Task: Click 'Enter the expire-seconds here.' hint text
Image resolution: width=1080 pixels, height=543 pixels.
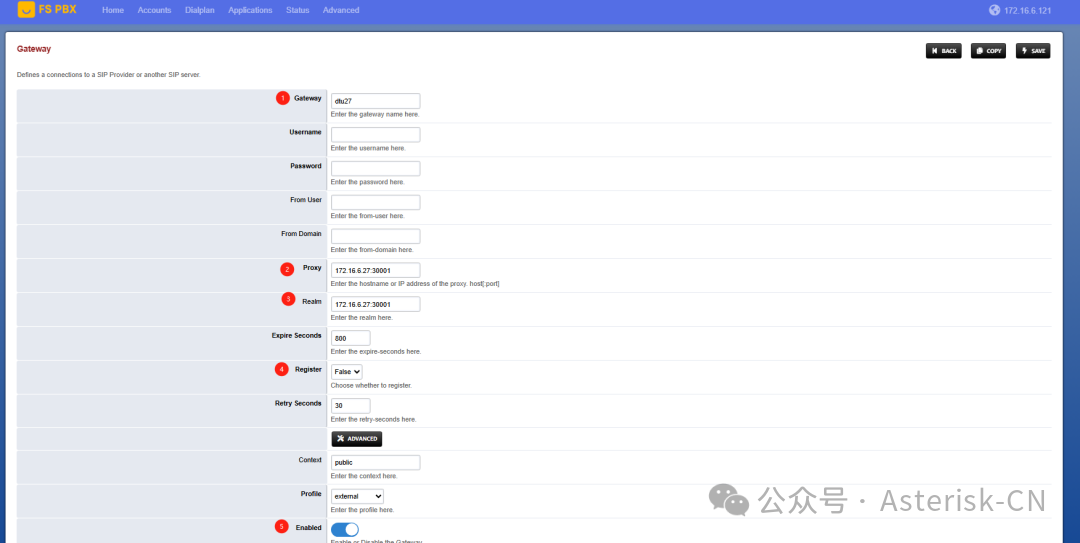Action: 375,351
